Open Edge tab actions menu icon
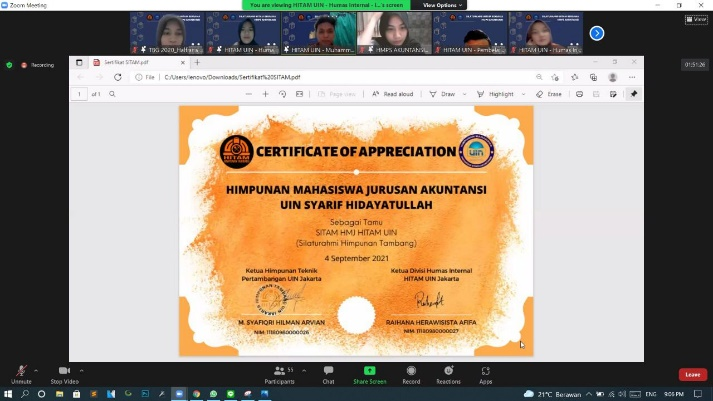This screenshot has width=713, height=401. [79, 62]
